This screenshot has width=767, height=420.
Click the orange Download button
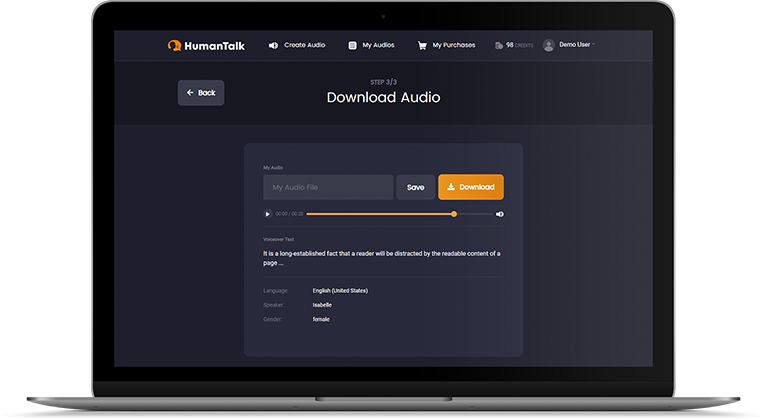point(470,187)
